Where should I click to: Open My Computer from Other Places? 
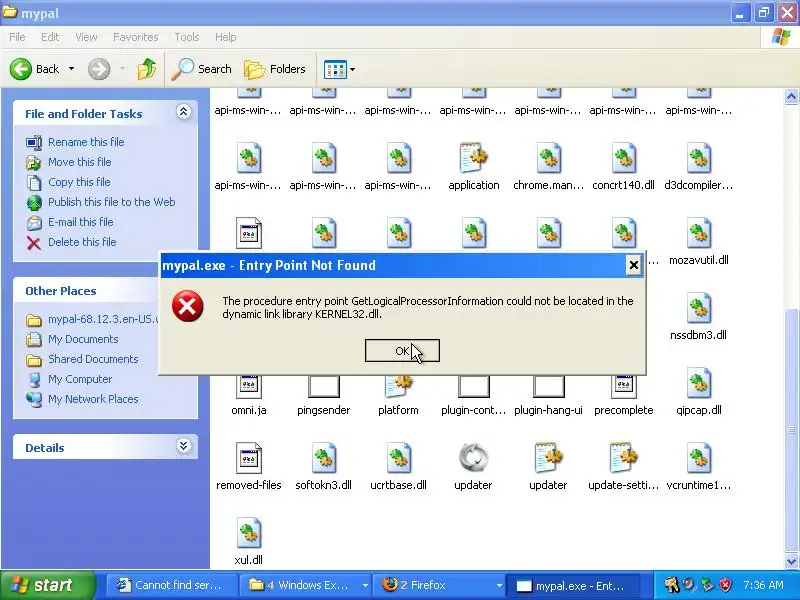coord(80,379)
